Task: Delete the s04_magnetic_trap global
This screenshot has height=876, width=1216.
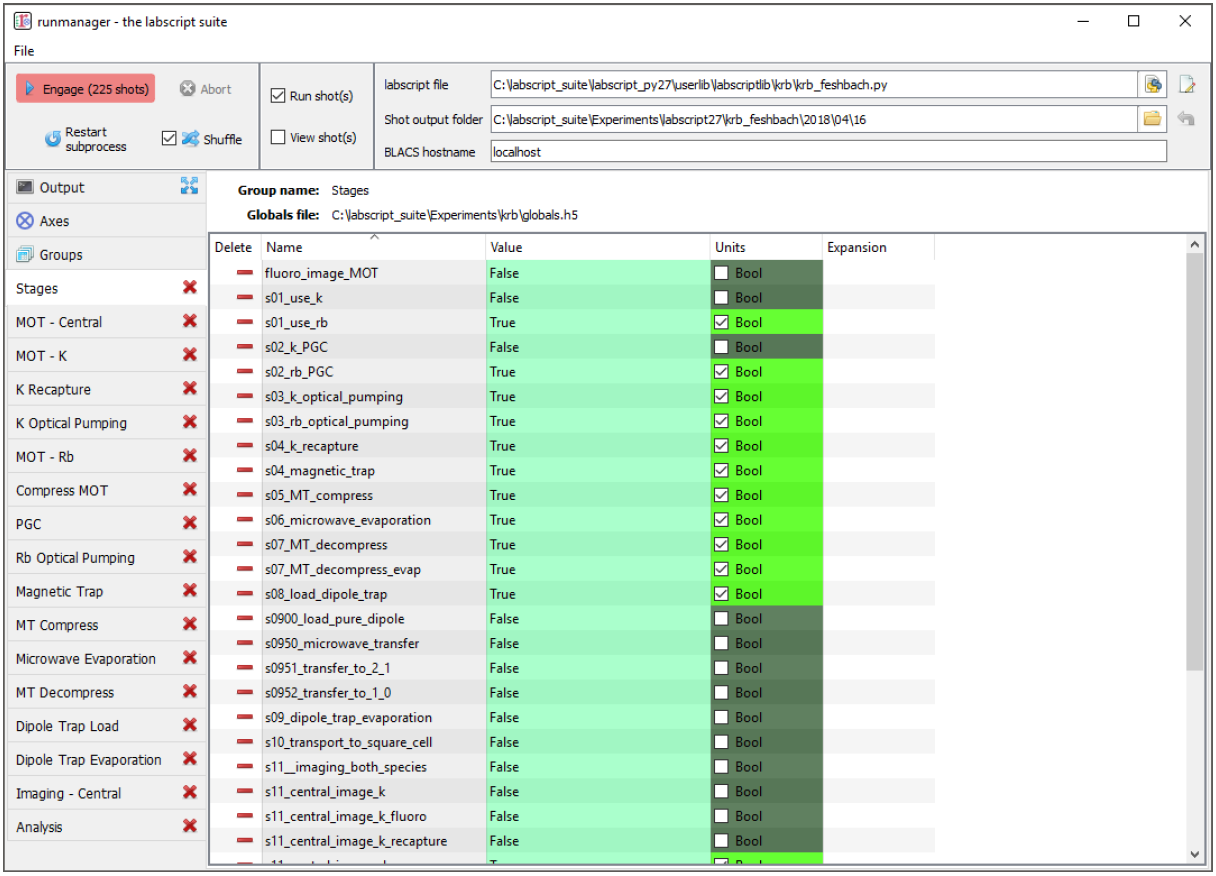Action: tap(244, 470)
